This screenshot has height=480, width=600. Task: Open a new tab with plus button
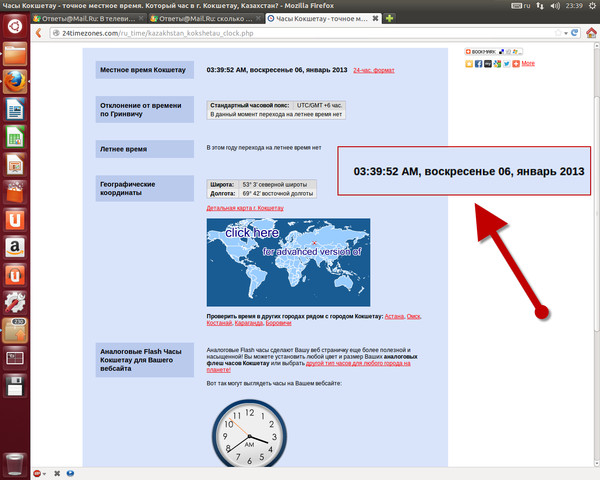(390, 19)
